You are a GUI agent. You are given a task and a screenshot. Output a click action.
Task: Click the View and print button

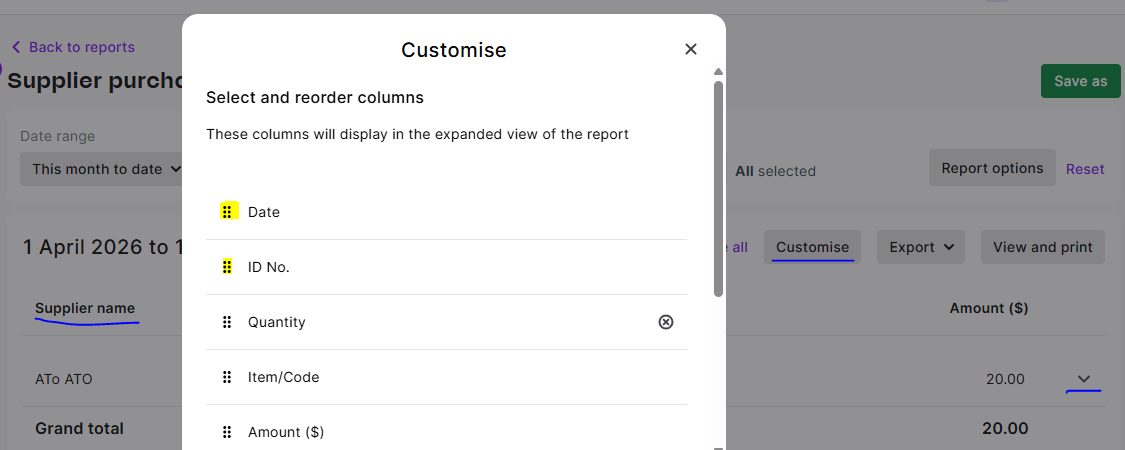1042,247
